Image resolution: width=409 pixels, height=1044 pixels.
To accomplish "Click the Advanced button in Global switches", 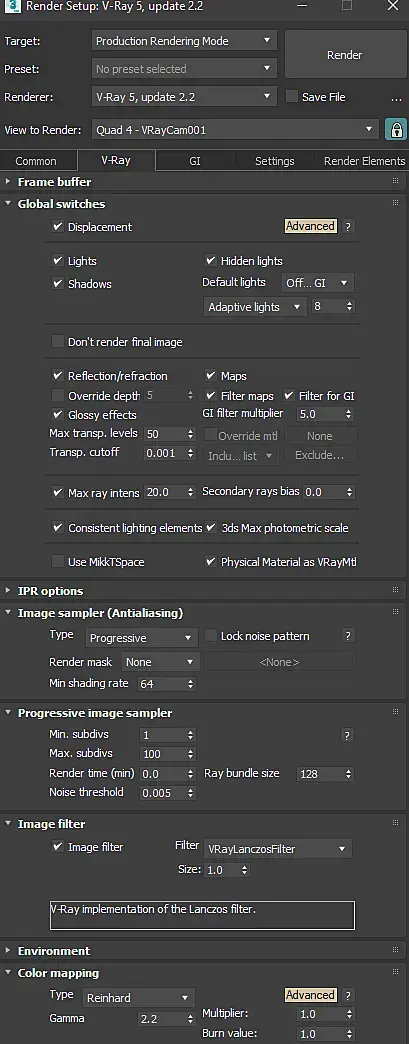I will pyautogui.click(x=310, y=226).
